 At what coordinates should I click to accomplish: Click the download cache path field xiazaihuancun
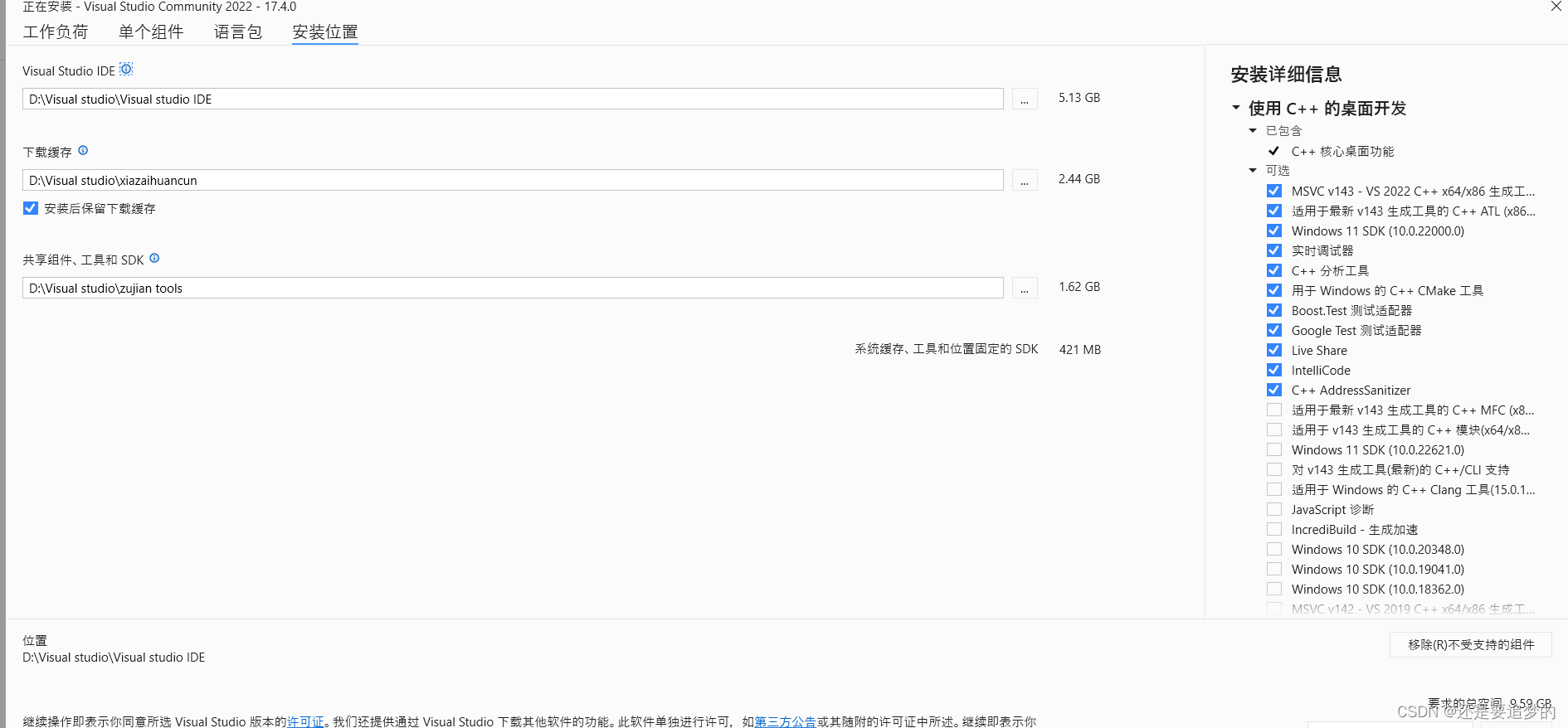(513, 181)
